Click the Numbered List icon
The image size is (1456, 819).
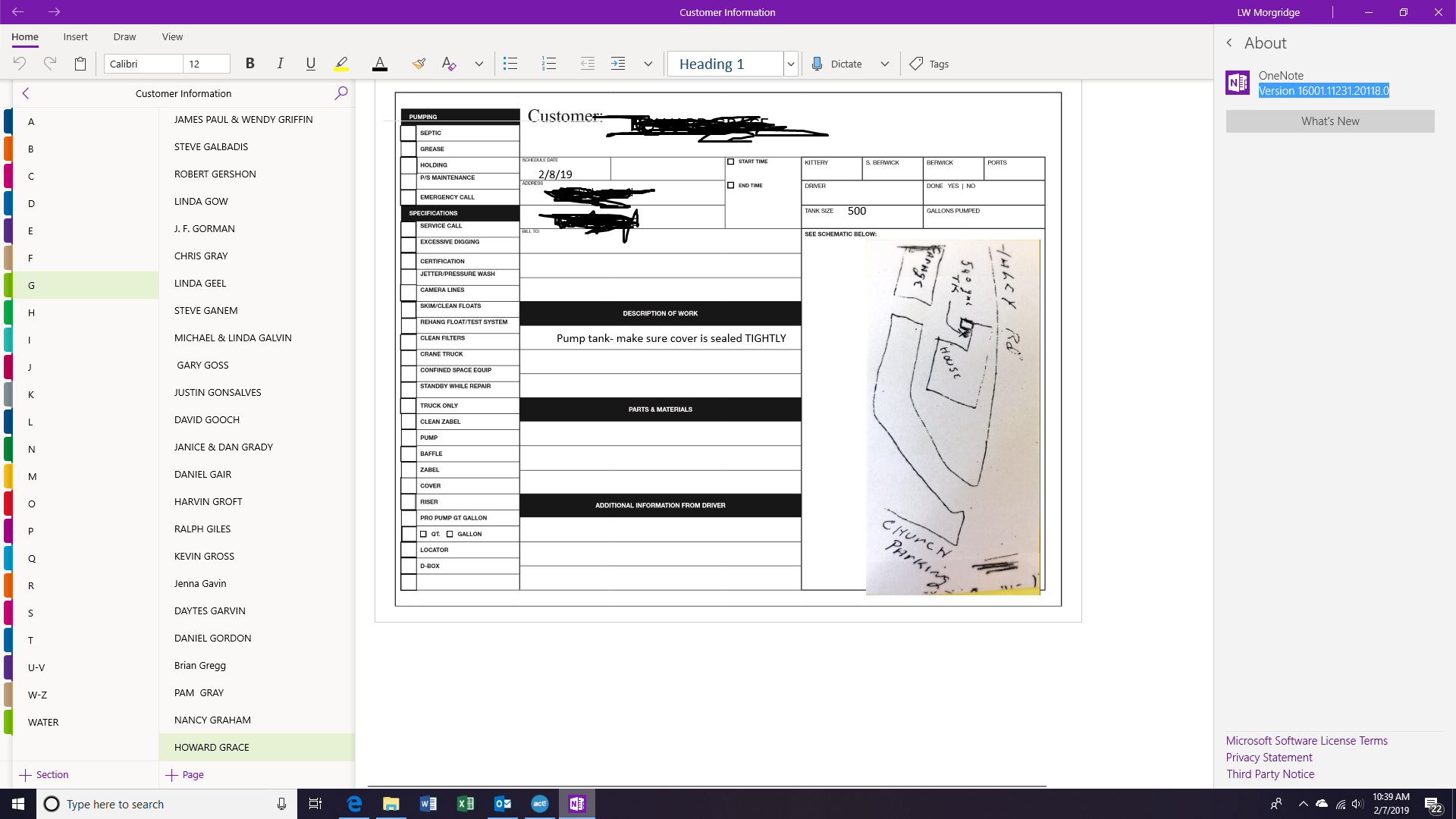[x=548, y=64]
